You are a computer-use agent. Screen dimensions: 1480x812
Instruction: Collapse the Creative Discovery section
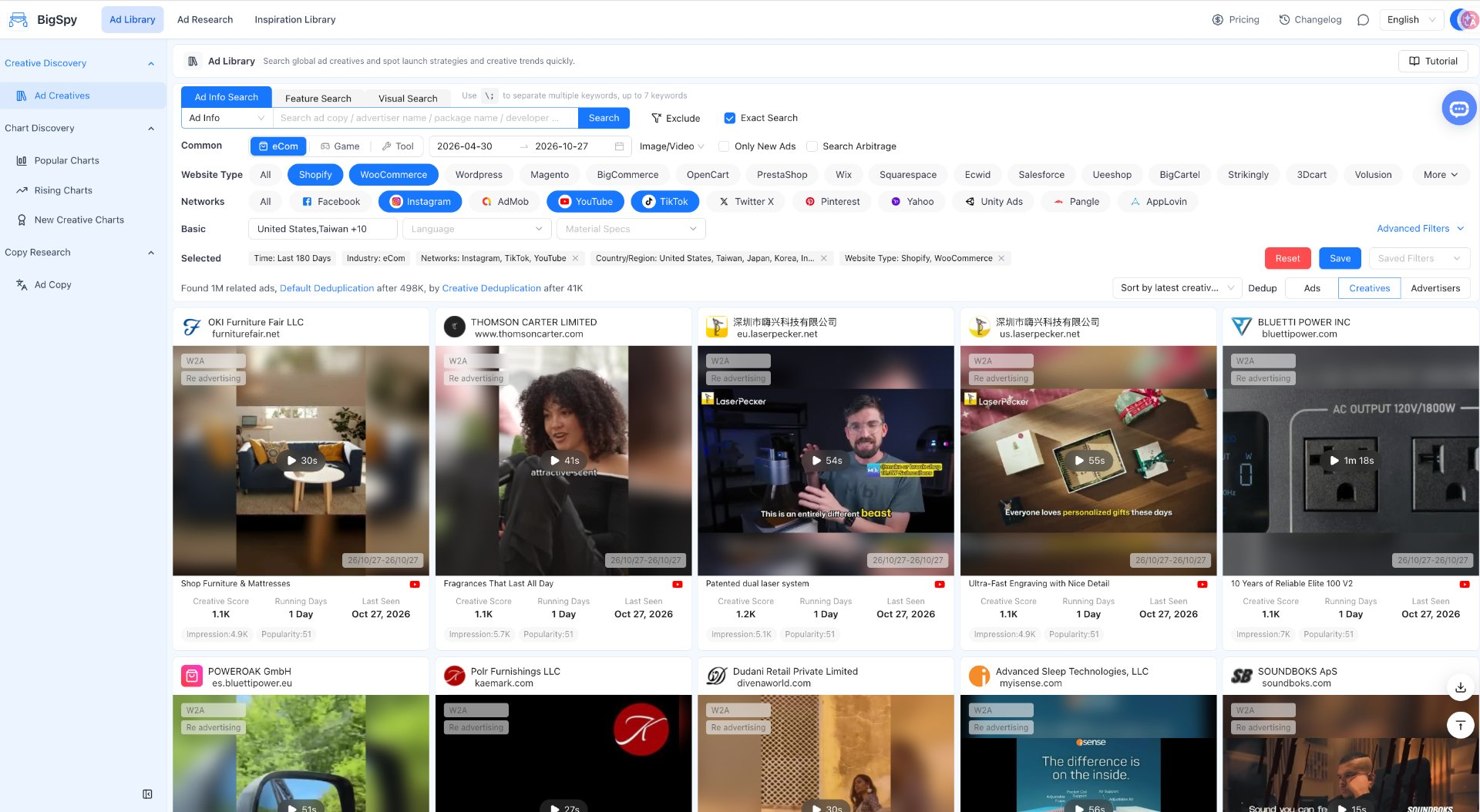[x=151, y=64]
